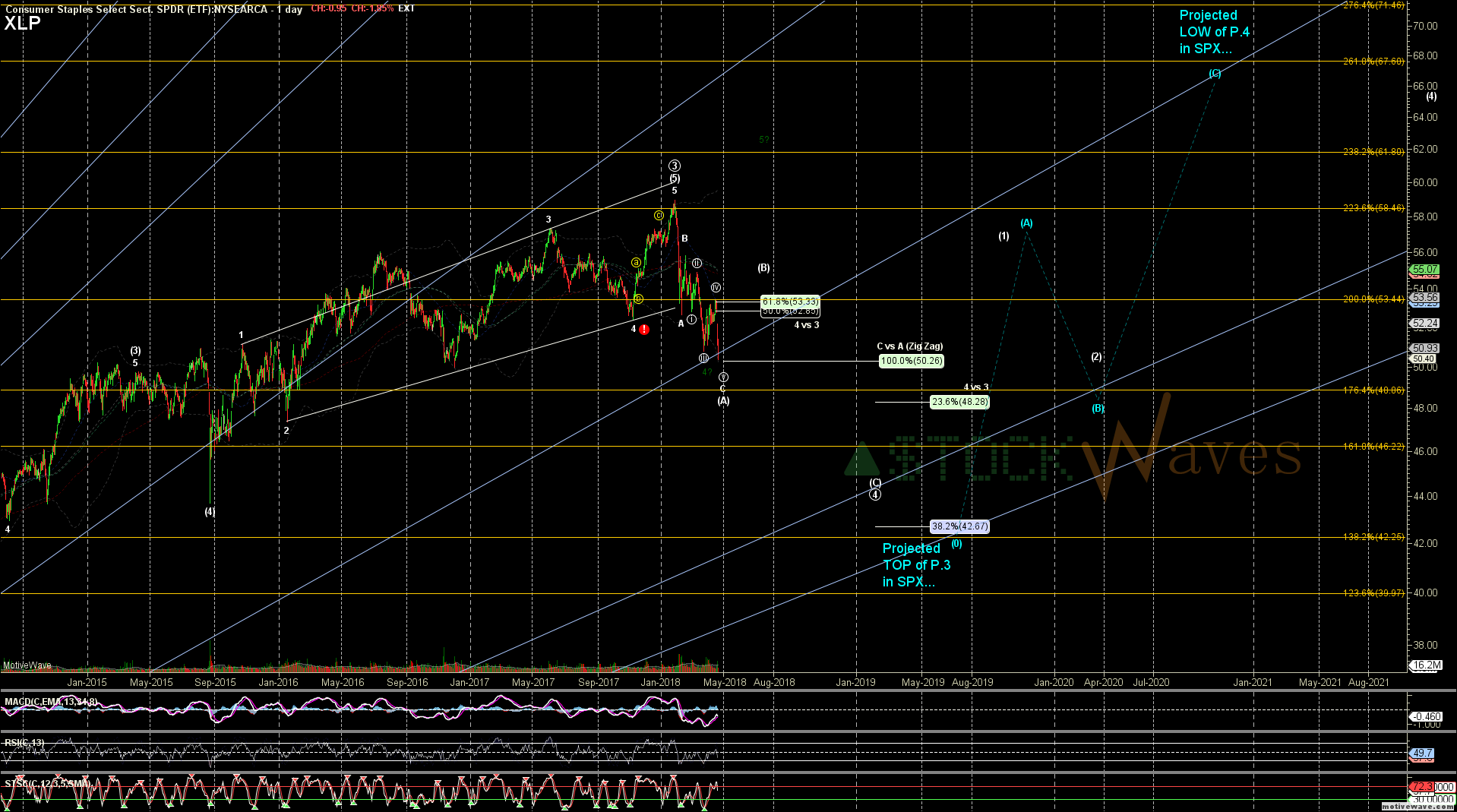1457x812 pixels.
Task: Click the circled roman iv wave marker
Action: pyautogui.click(x=716, y=288)
